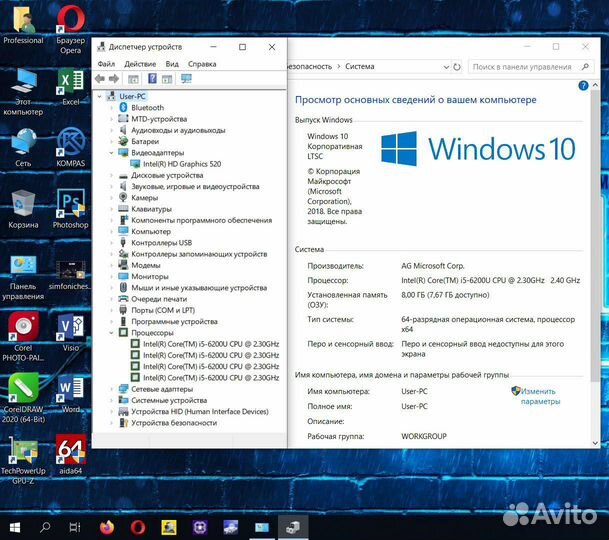Click the refresh button beside address bar
The height and width of the screenshot is (540, 609).
point(457,67)
